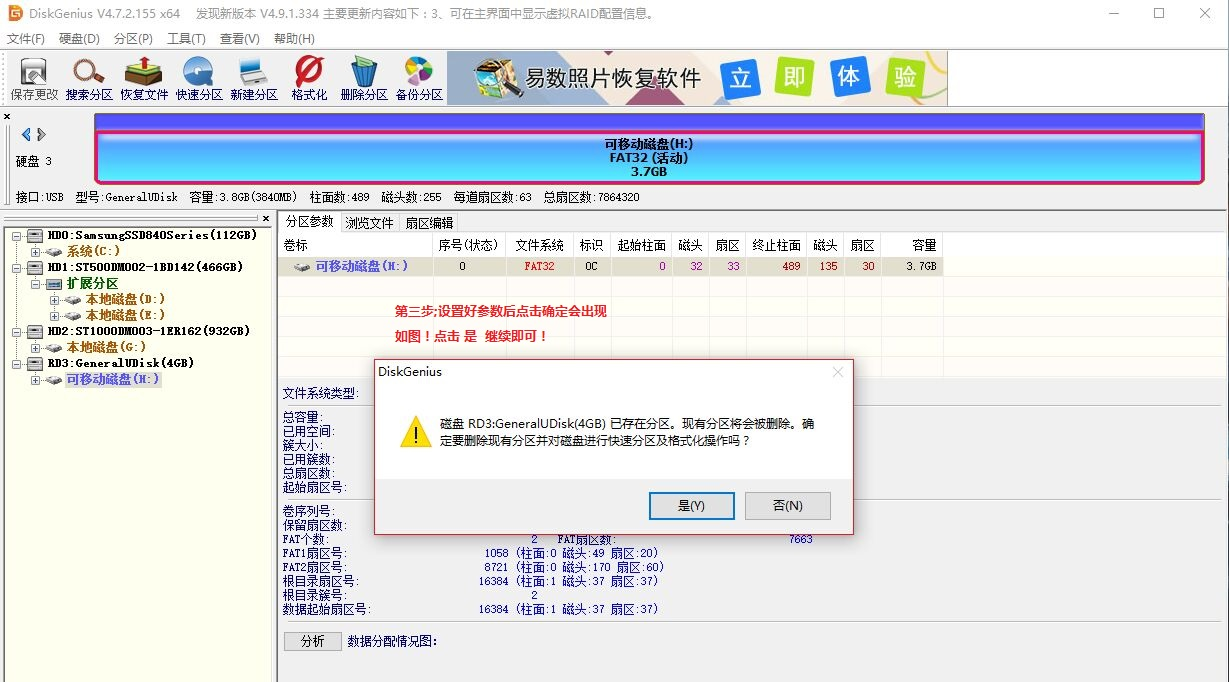Click the warning icon in the dialog
1229x682 pixels.
pos(415,432)
